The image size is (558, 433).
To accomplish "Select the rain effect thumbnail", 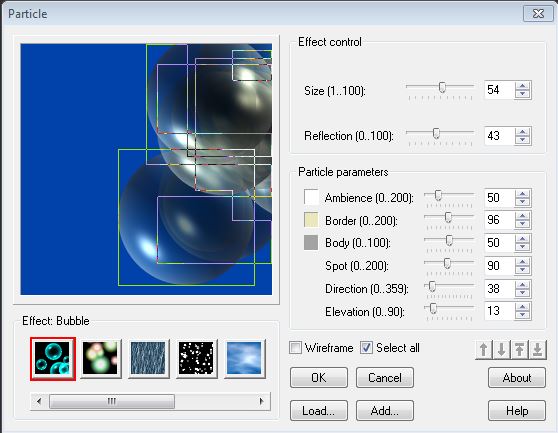I will pyautogui.click(x=148, y=359).
